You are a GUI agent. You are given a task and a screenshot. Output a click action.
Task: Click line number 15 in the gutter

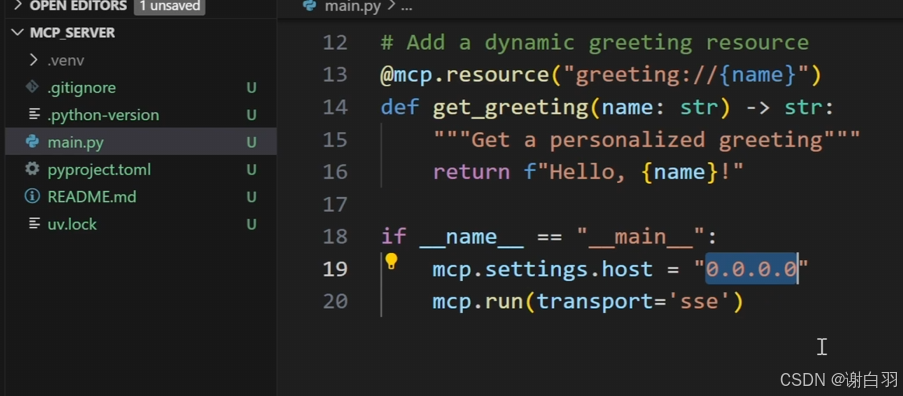335,139
